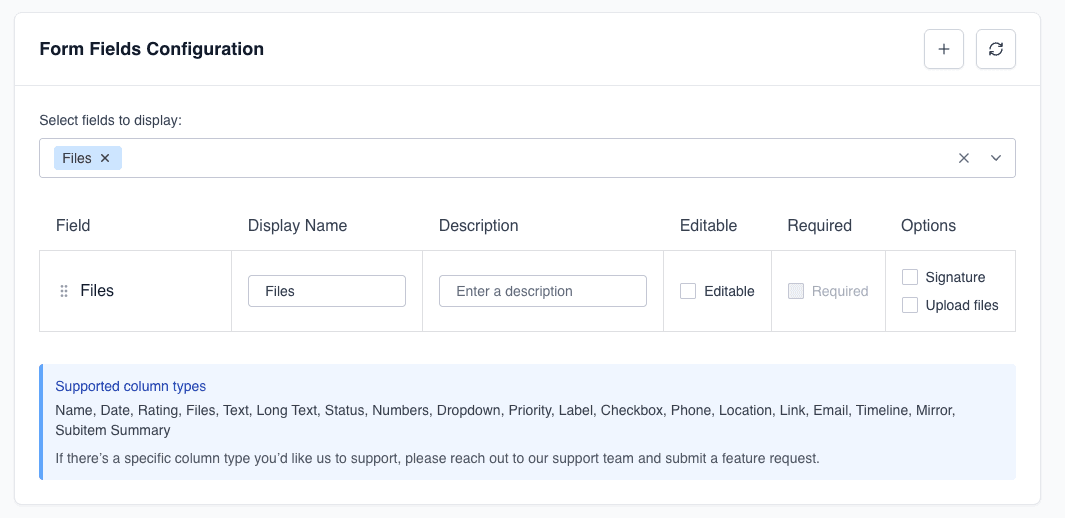The image size is (1072, 518).
Task: Click the plus add field icon
Action: tap(944, 49)
